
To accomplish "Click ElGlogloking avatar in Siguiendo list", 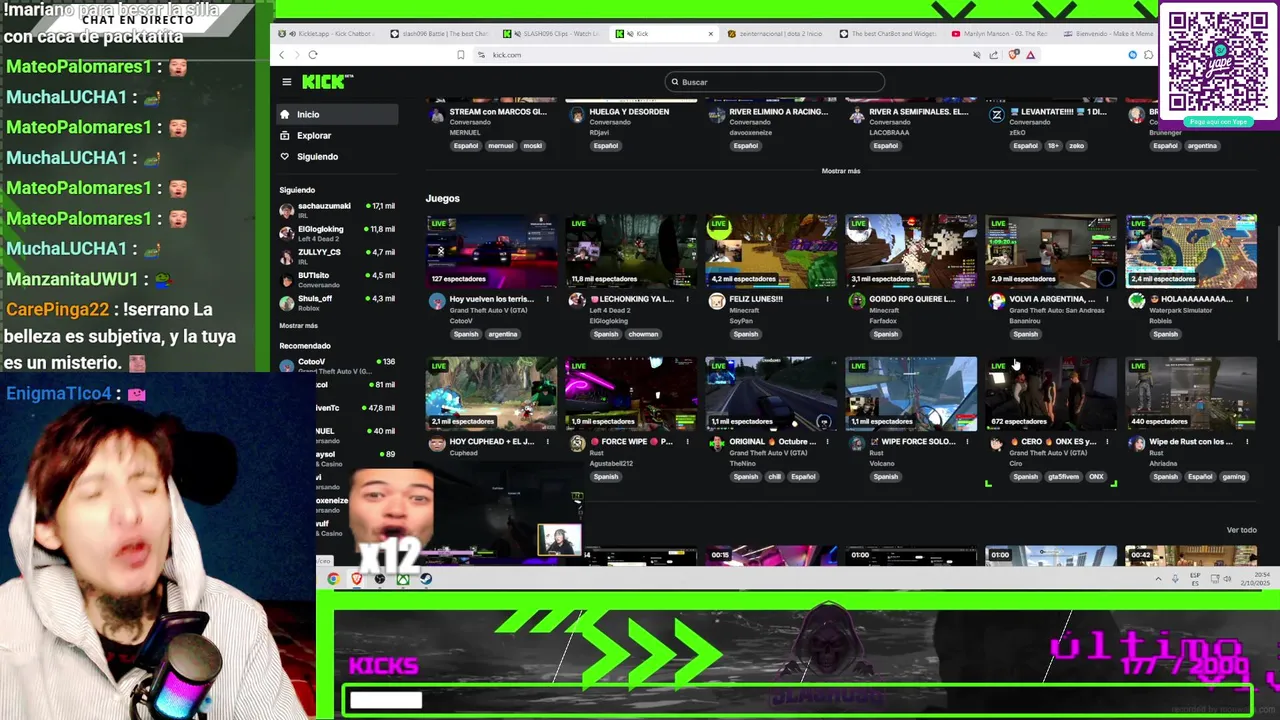I will [x=287, y=233].
